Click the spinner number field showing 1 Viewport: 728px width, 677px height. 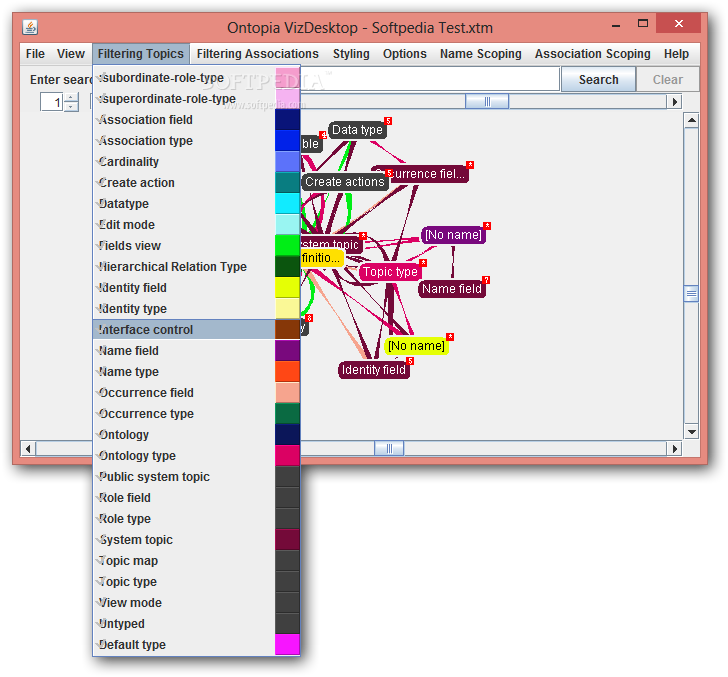[52, 102]
